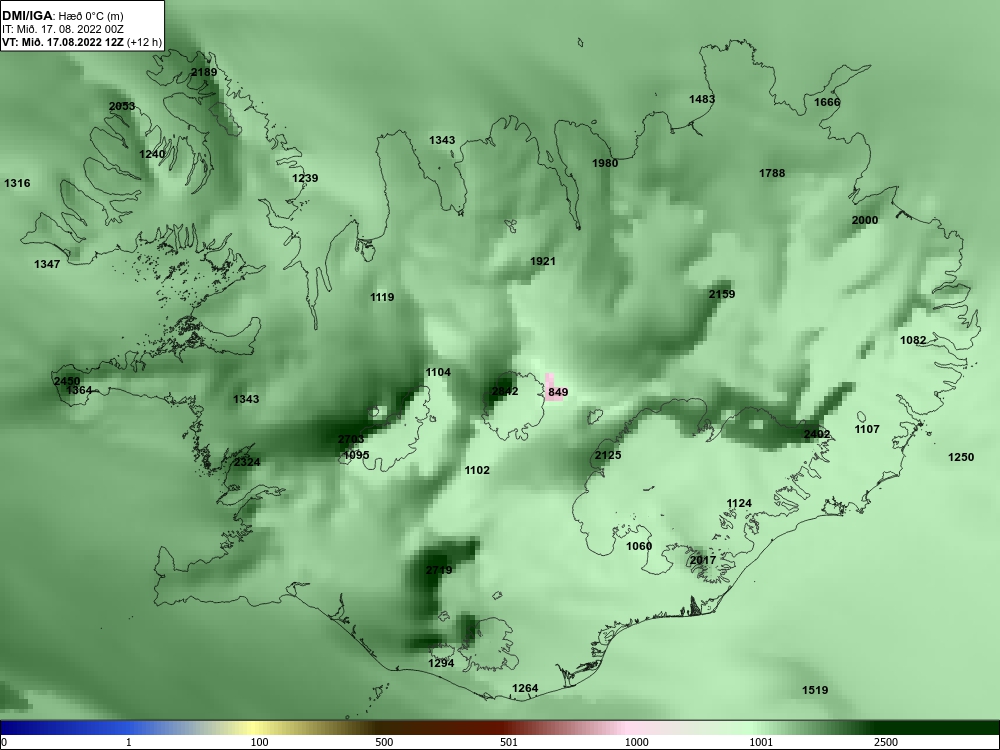1000x750 pixels.
Task: Select the 2324 value label
Action: click(247, 462)
